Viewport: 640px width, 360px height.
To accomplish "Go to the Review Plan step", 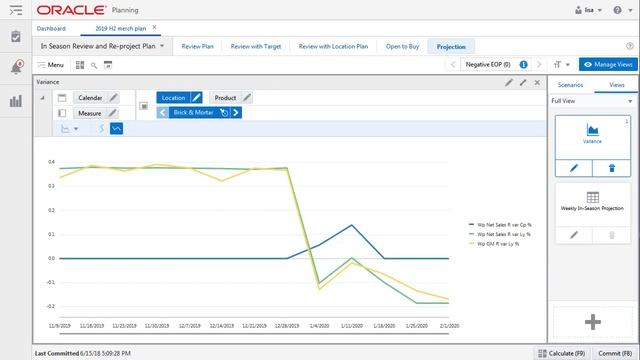I will click(x=198, y=47).
